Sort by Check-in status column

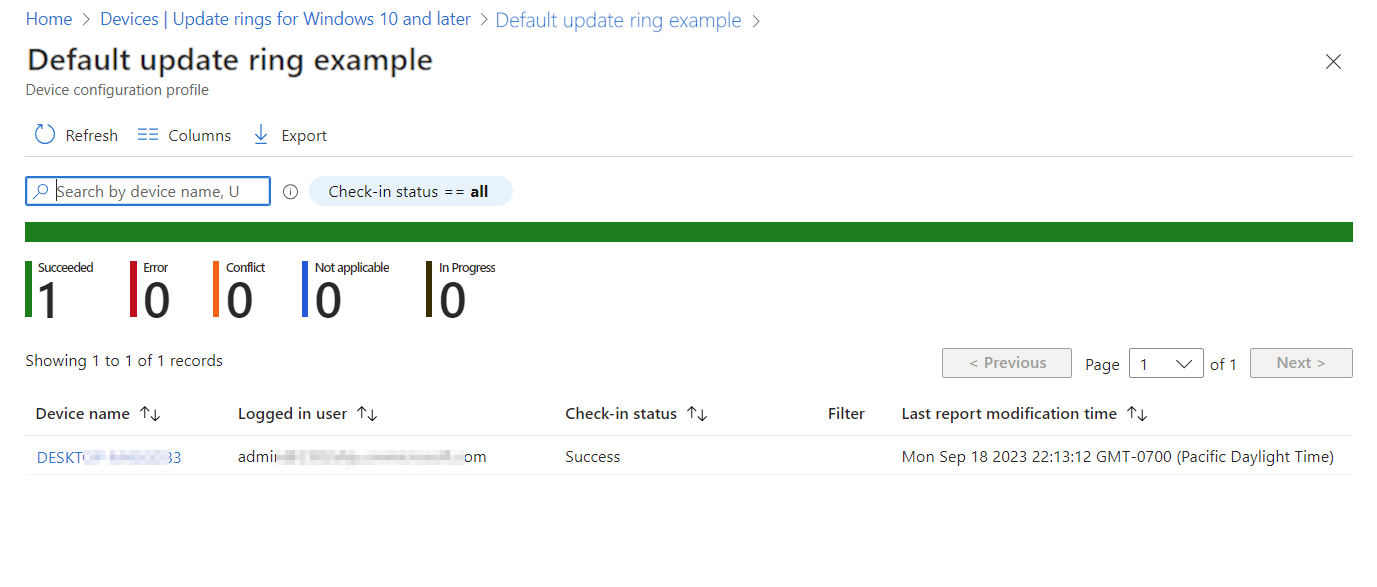click(697, 413)
